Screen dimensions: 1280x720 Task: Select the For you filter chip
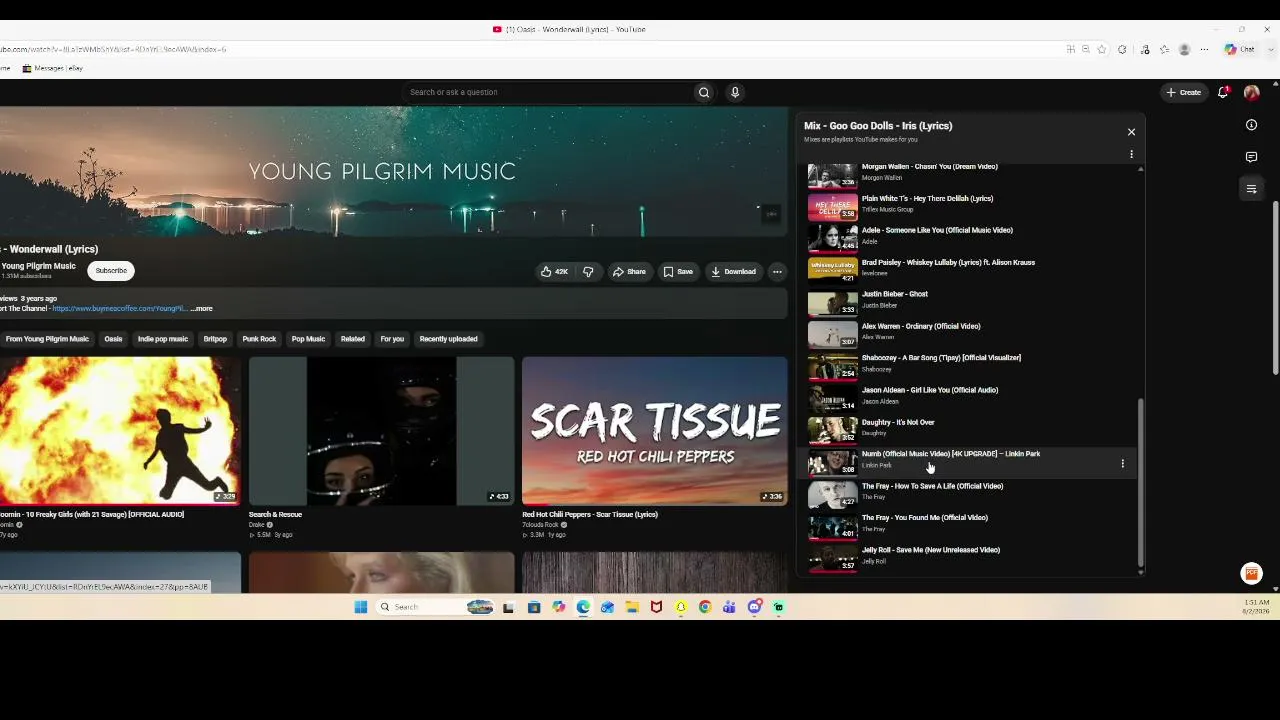392,339
